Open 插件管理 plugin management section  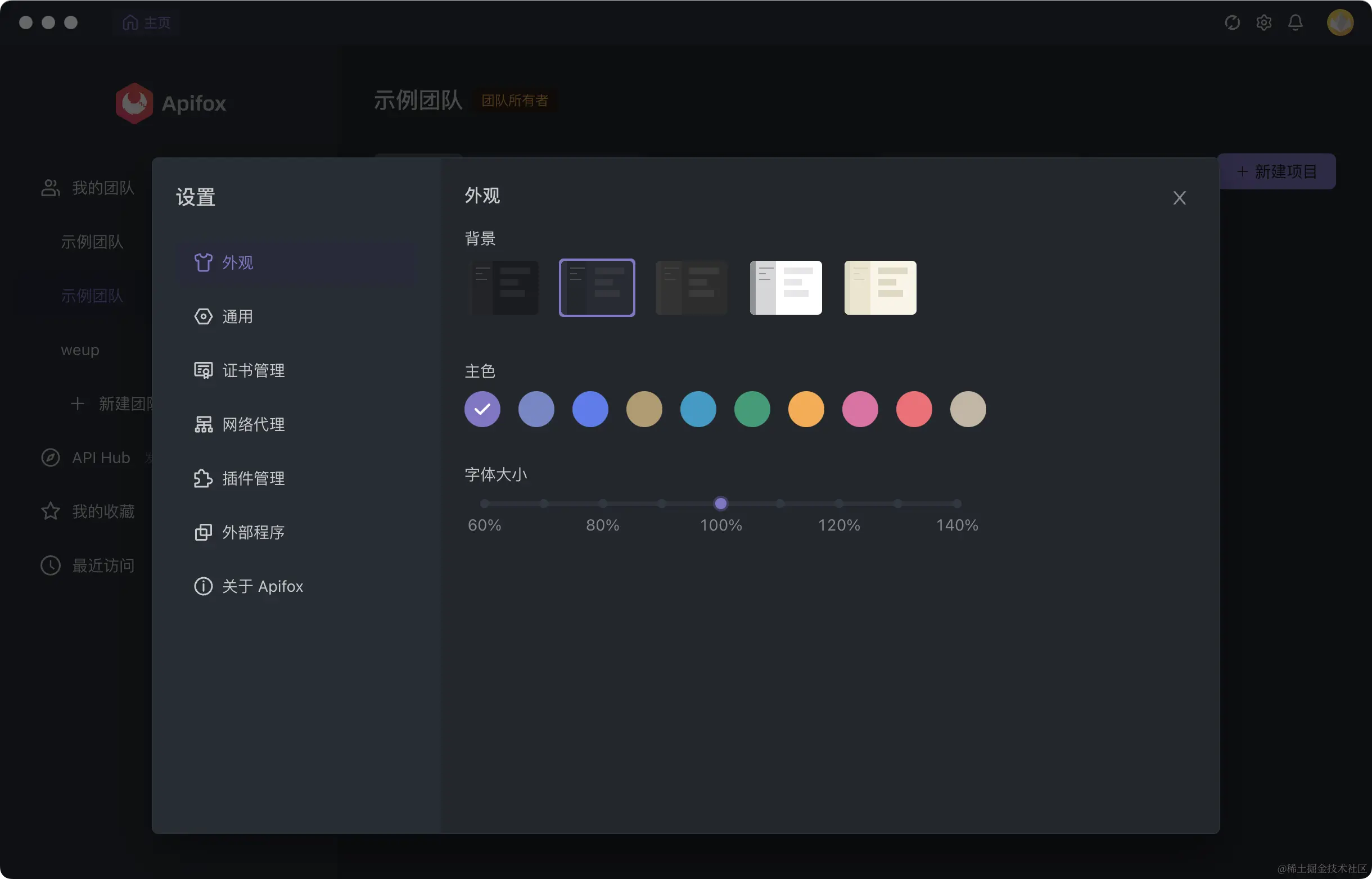(x=253, y=478)
